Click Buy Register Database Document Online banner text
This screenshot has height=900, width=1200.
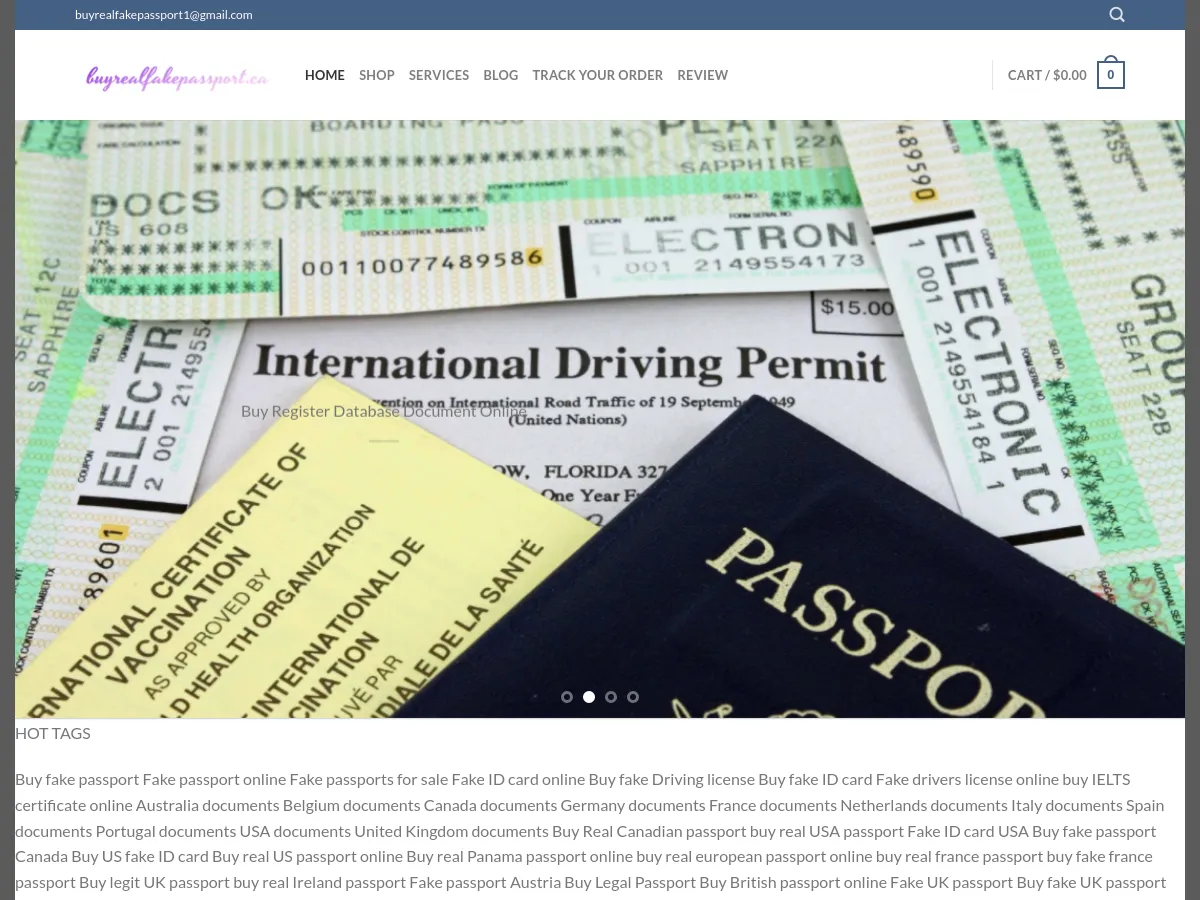click(383, 410)
